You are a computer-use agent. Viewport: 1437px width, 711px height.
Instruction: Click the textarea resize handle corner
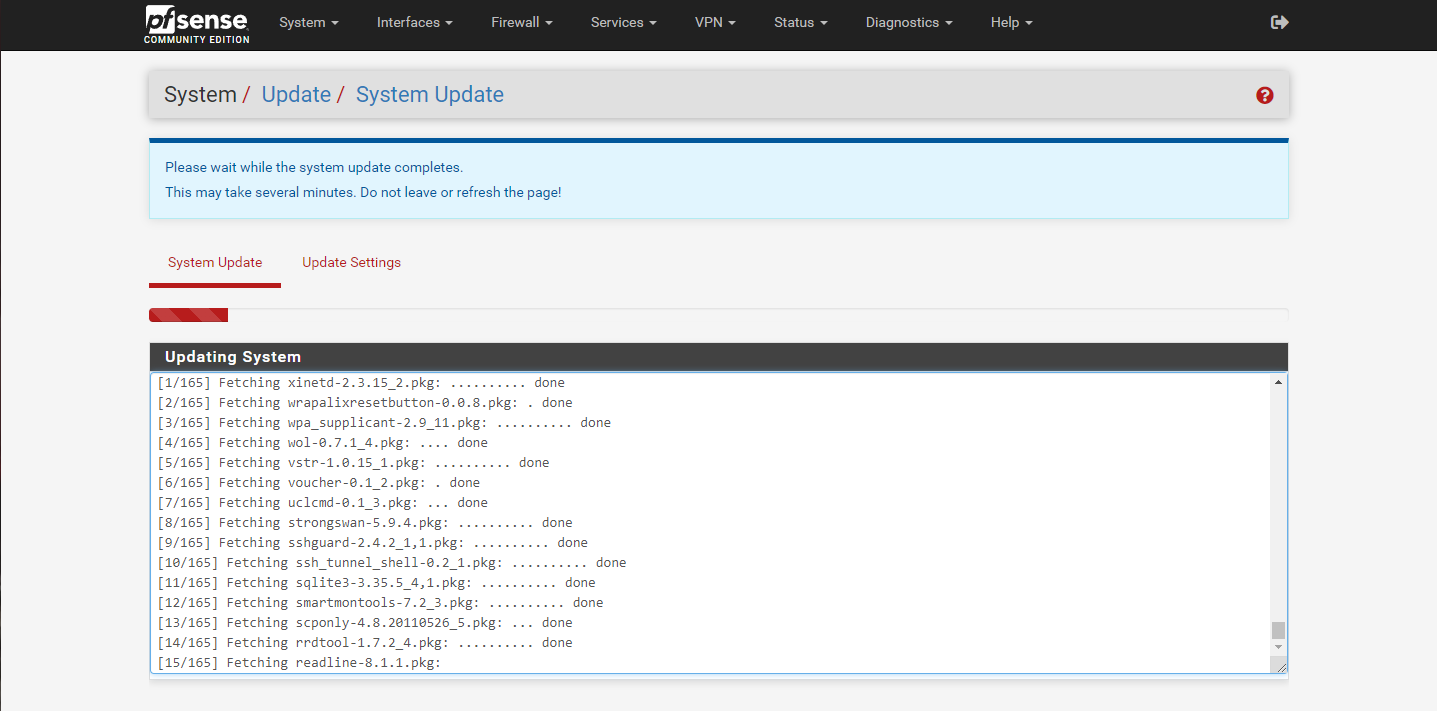tap(1280, 666)
